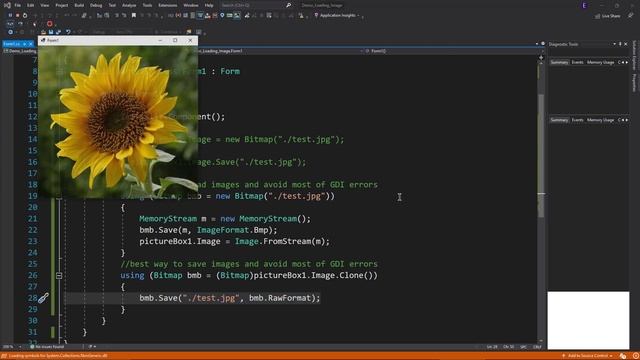Screen dimensions: 640x360
Task: Expand the Application Insights dropdown arrow
Action: (358, 16)
